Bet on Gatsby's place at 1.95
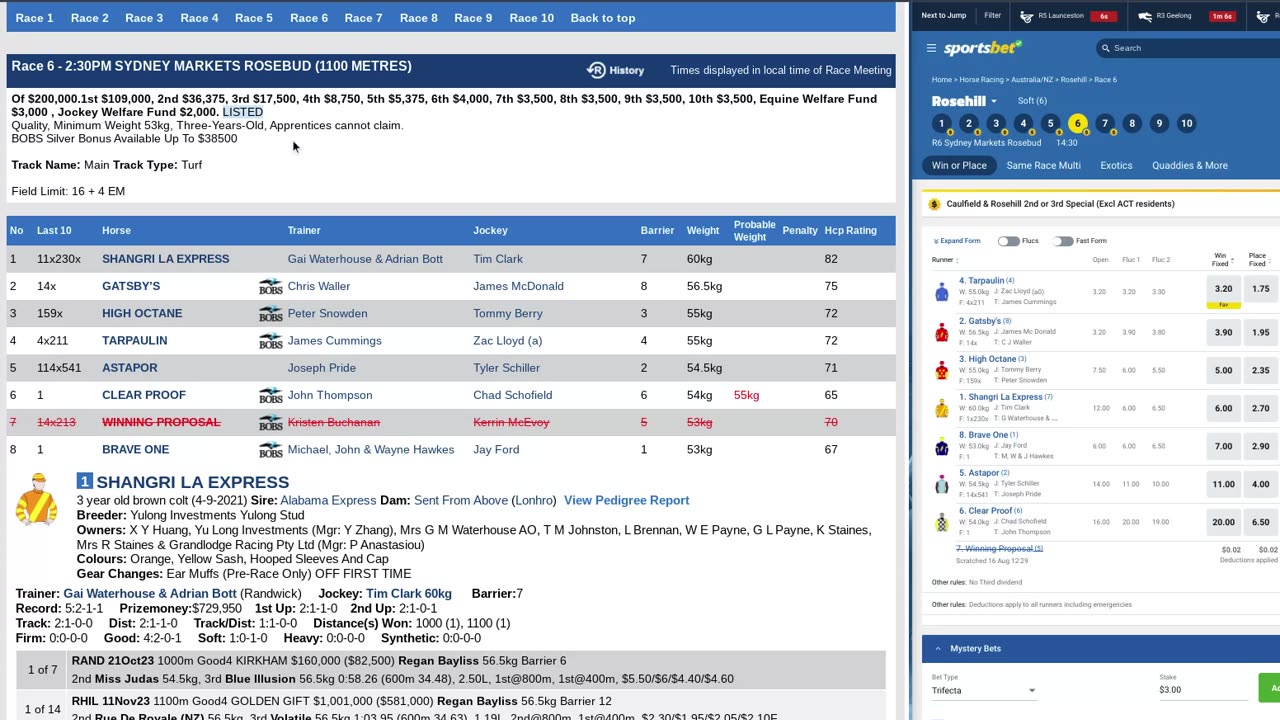 pyautogui.click(x=1261, y=332)
